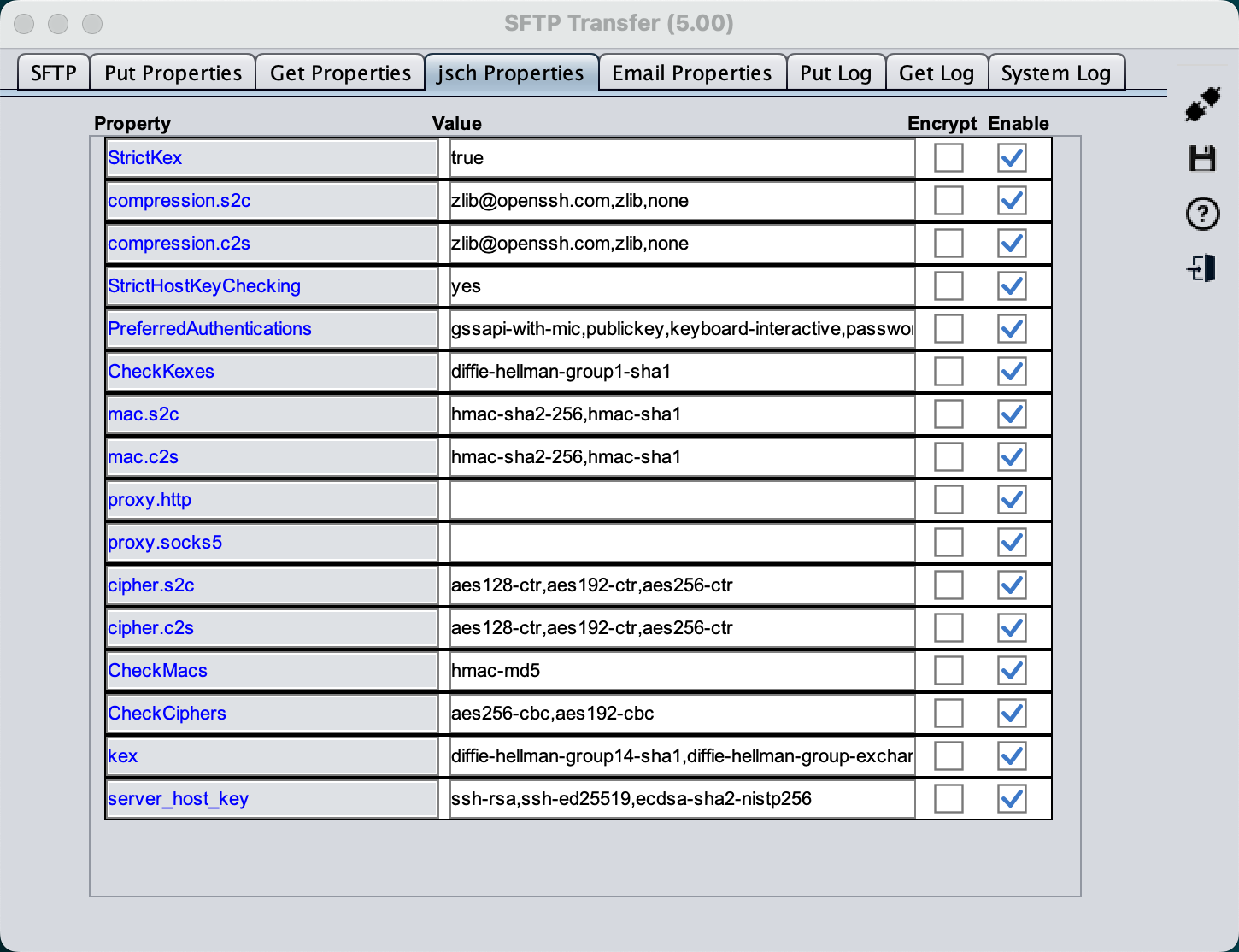The image size is (1239, 952).
Task: Click the compression.s2c value field
Action: click(681, 201)
